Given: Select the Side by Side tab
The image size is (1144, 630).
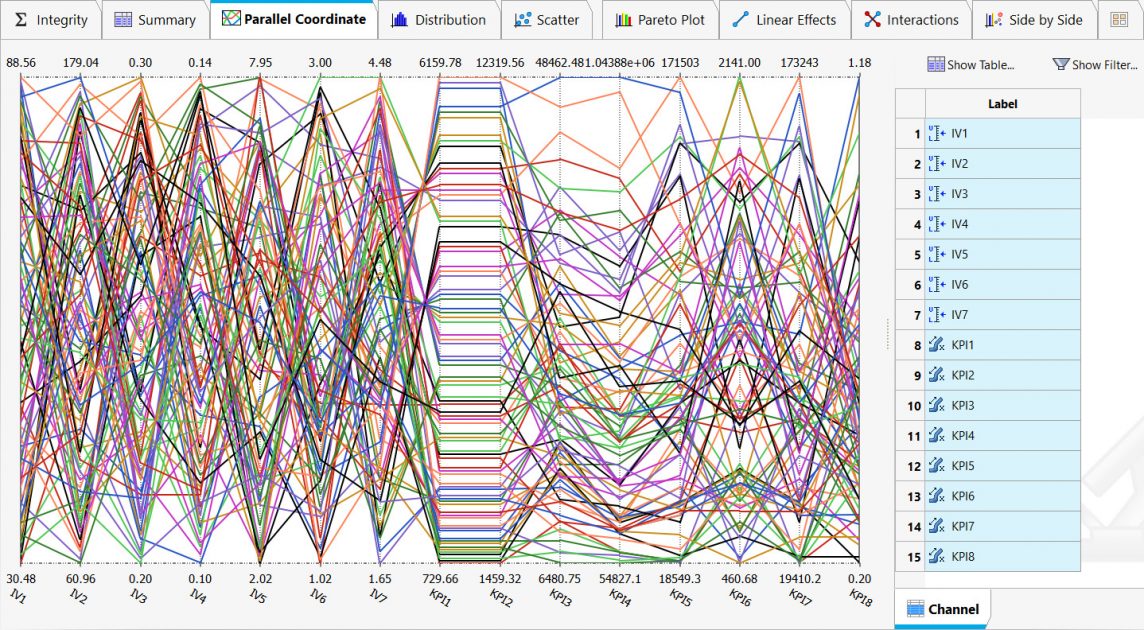Looking at the screenshot, I should (1034, 20).
